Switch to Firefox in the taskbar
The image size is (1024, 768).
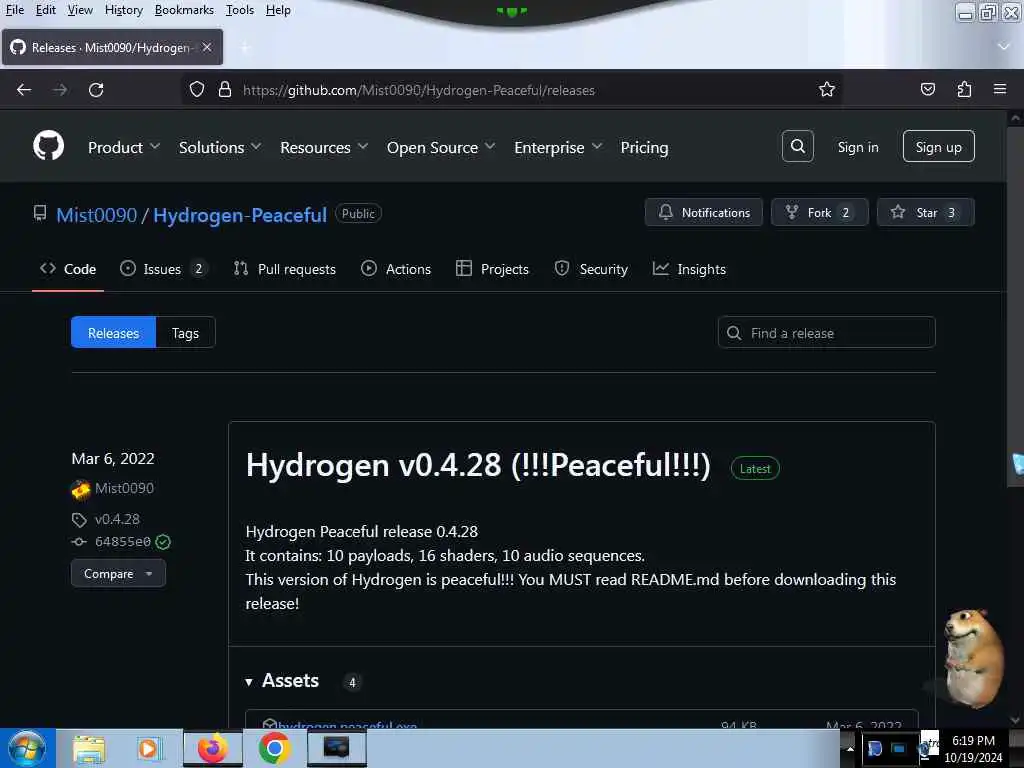[213, 748]
